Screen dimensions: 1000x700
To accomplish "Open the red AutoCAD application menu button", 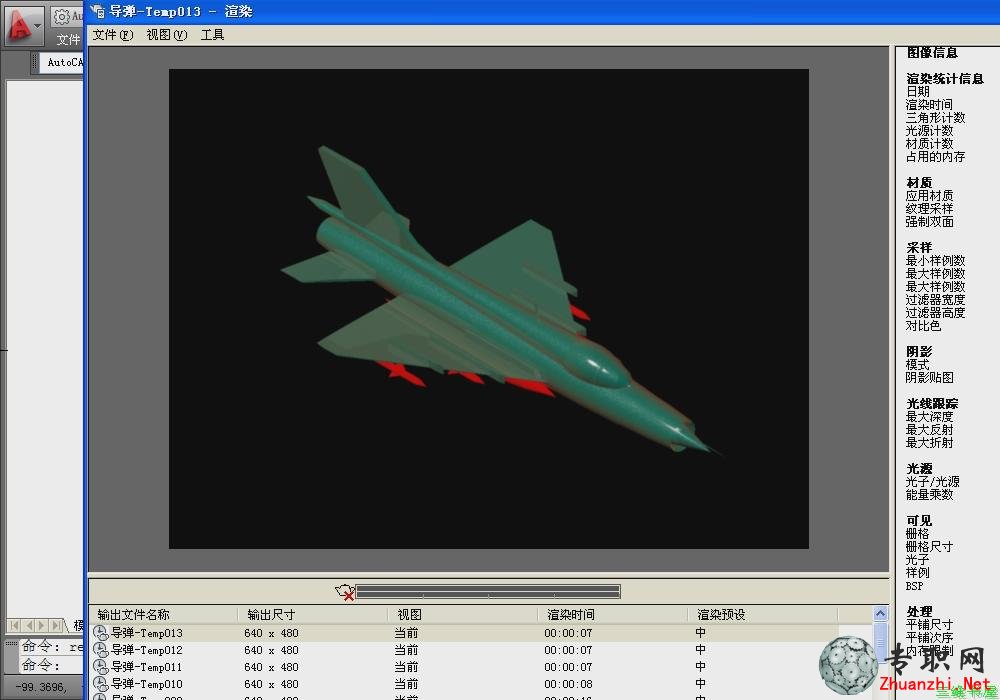I will (24, 26).
